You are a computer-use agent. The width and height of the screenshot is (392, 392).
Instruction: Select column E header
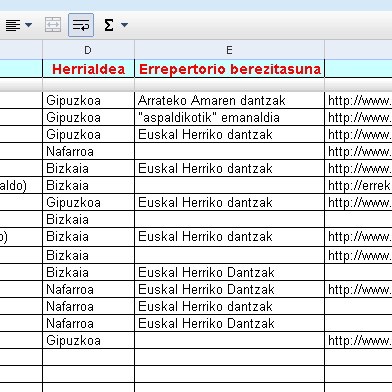point(229,50)
